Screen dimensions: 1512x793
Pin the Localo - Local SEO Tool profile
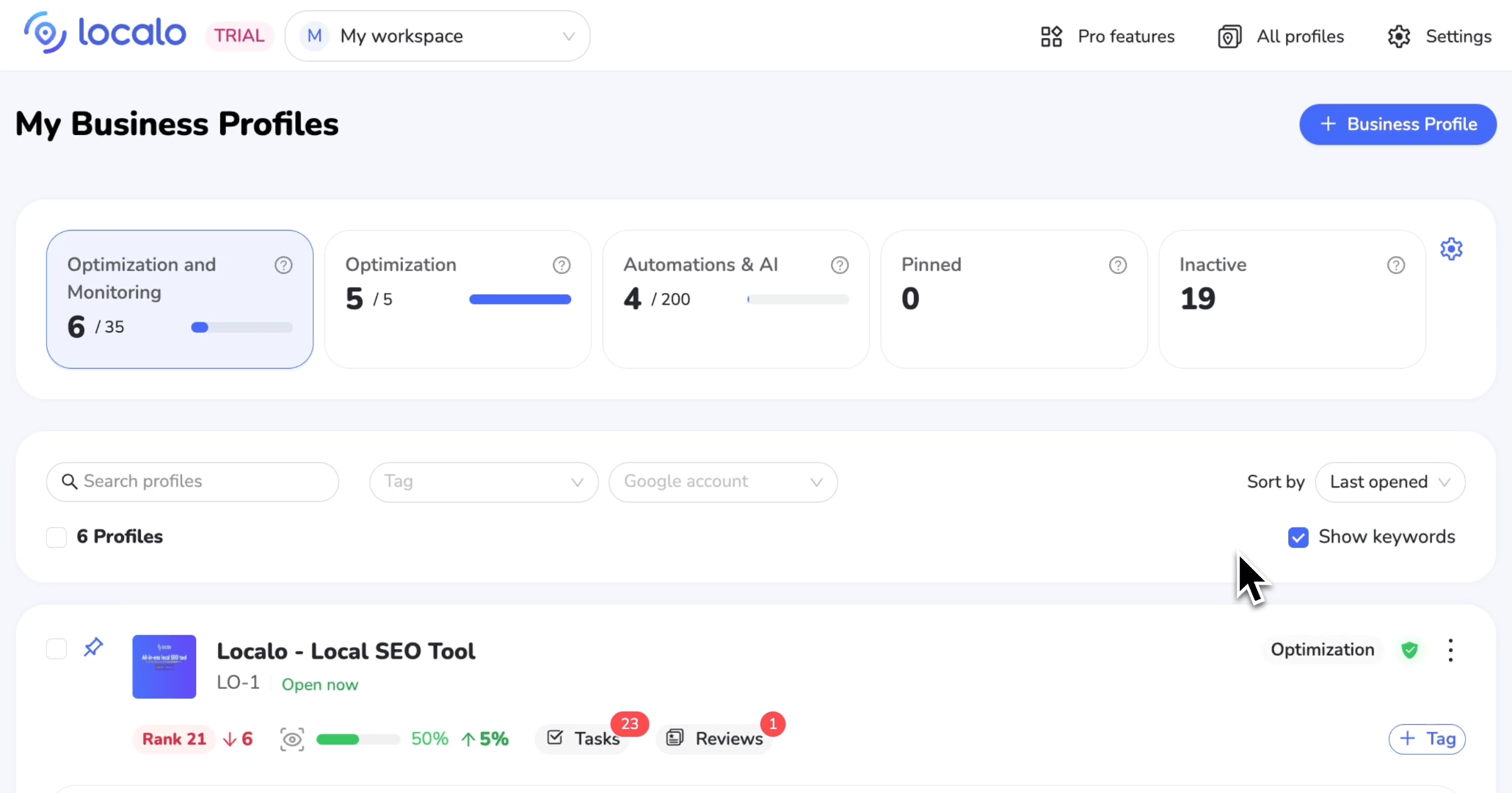click(x=93, y=648)
